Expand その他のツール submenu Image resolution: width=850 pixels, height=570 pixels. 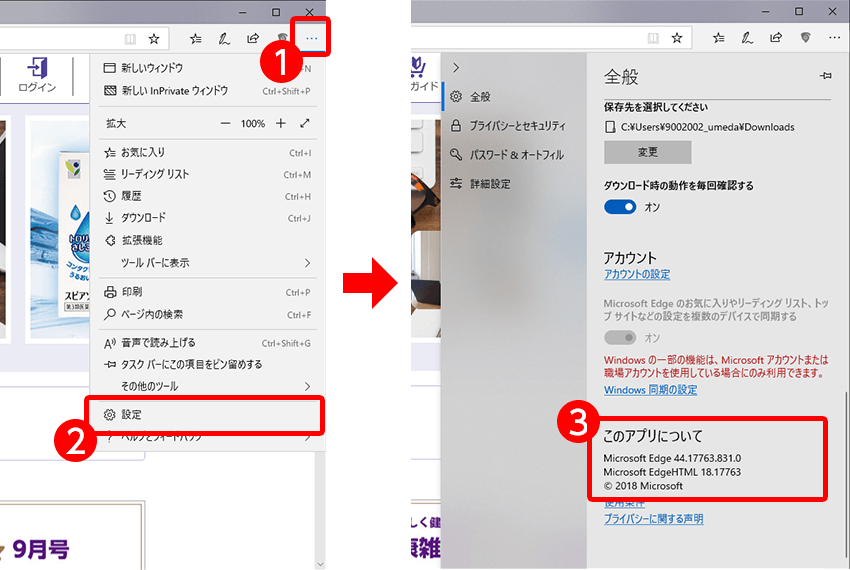click(x=207, y=386)
